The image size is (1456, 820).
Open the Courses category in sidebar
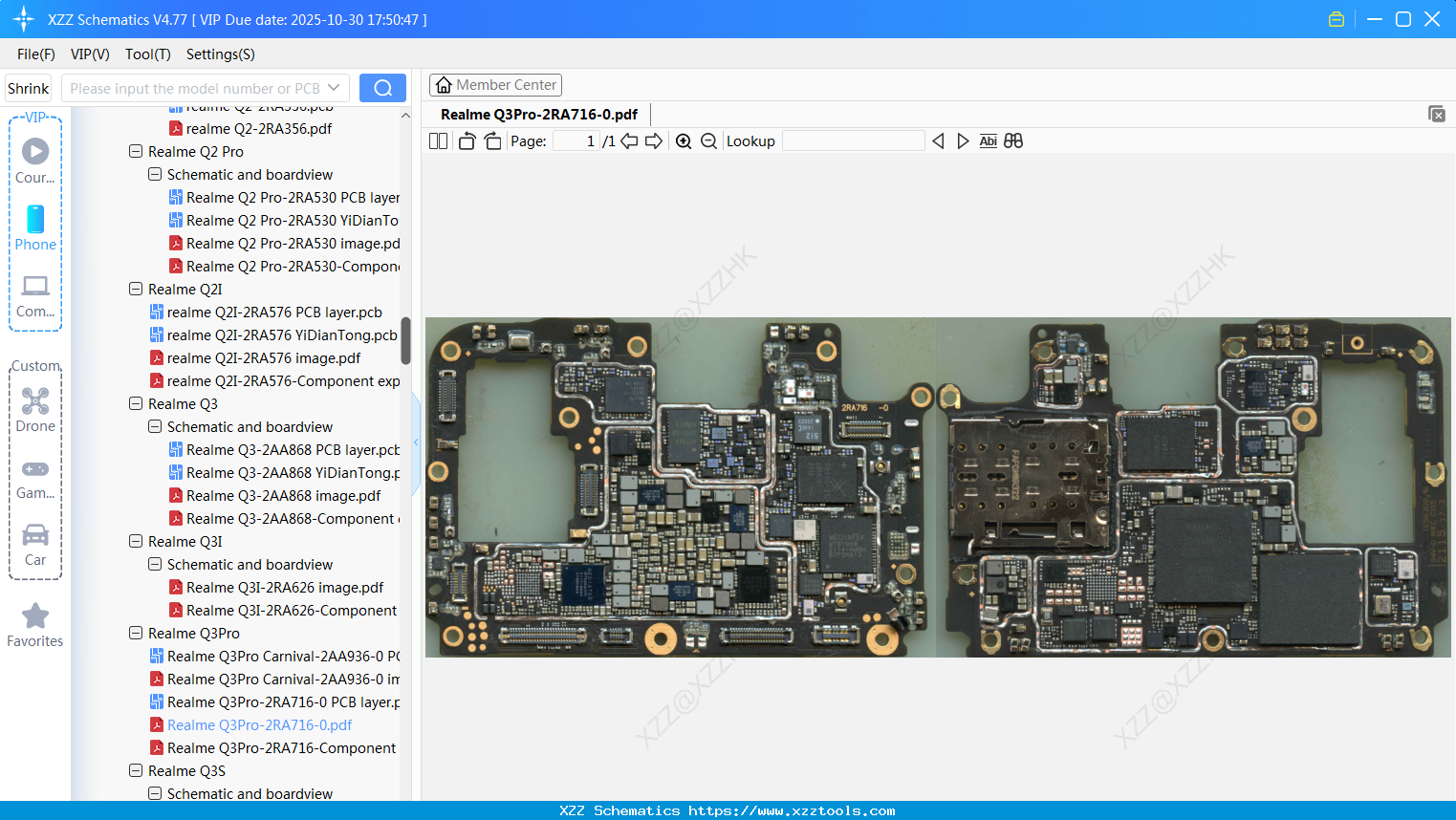pyautogui.click(x=35, y=162)
